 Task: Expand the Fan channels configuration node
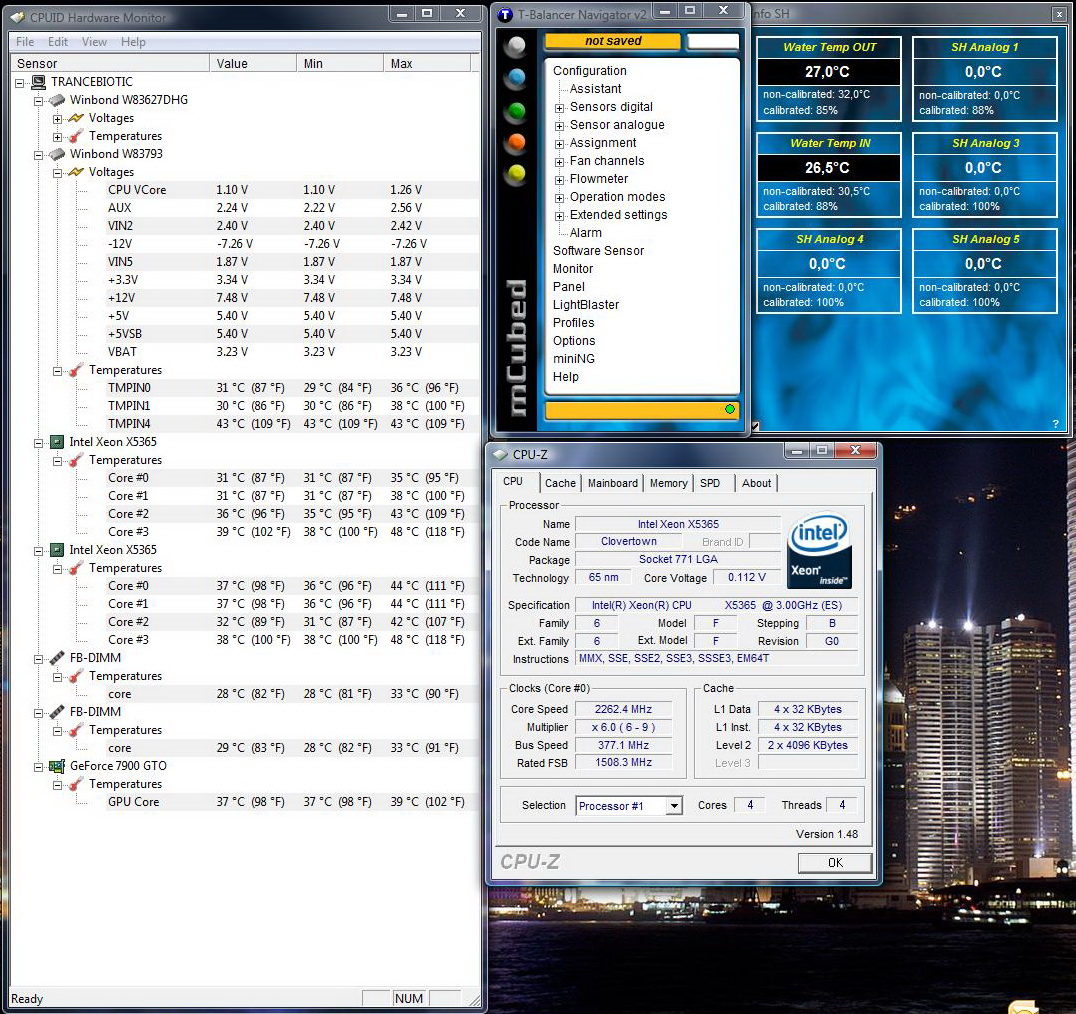(560, 162)
